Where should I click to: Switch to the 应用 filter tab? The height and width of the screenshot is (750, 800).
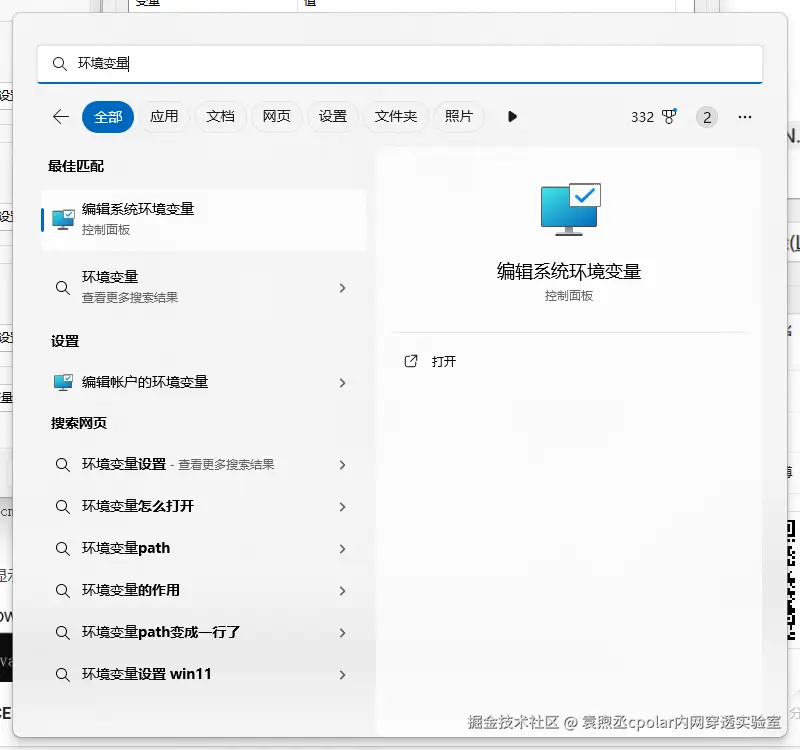coord(164,117)
